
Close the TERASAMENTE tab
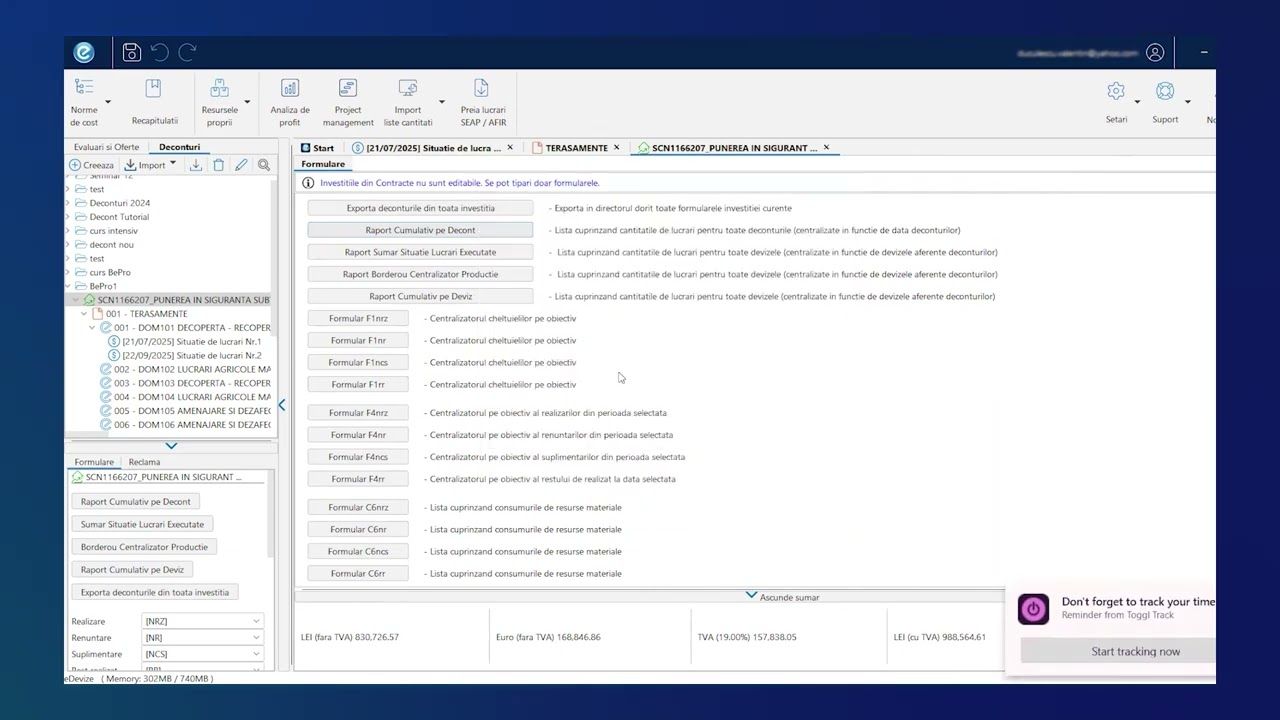click(x=616, y=148)
